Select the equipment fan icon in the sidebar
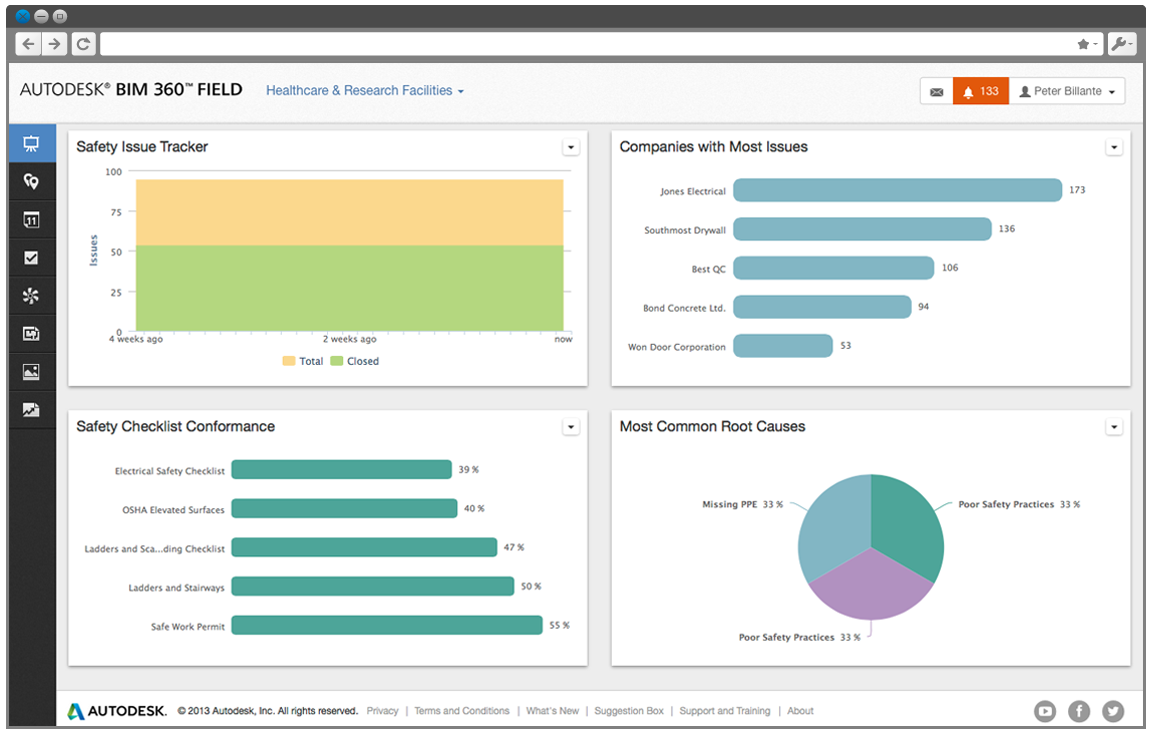 click(31, 295)
